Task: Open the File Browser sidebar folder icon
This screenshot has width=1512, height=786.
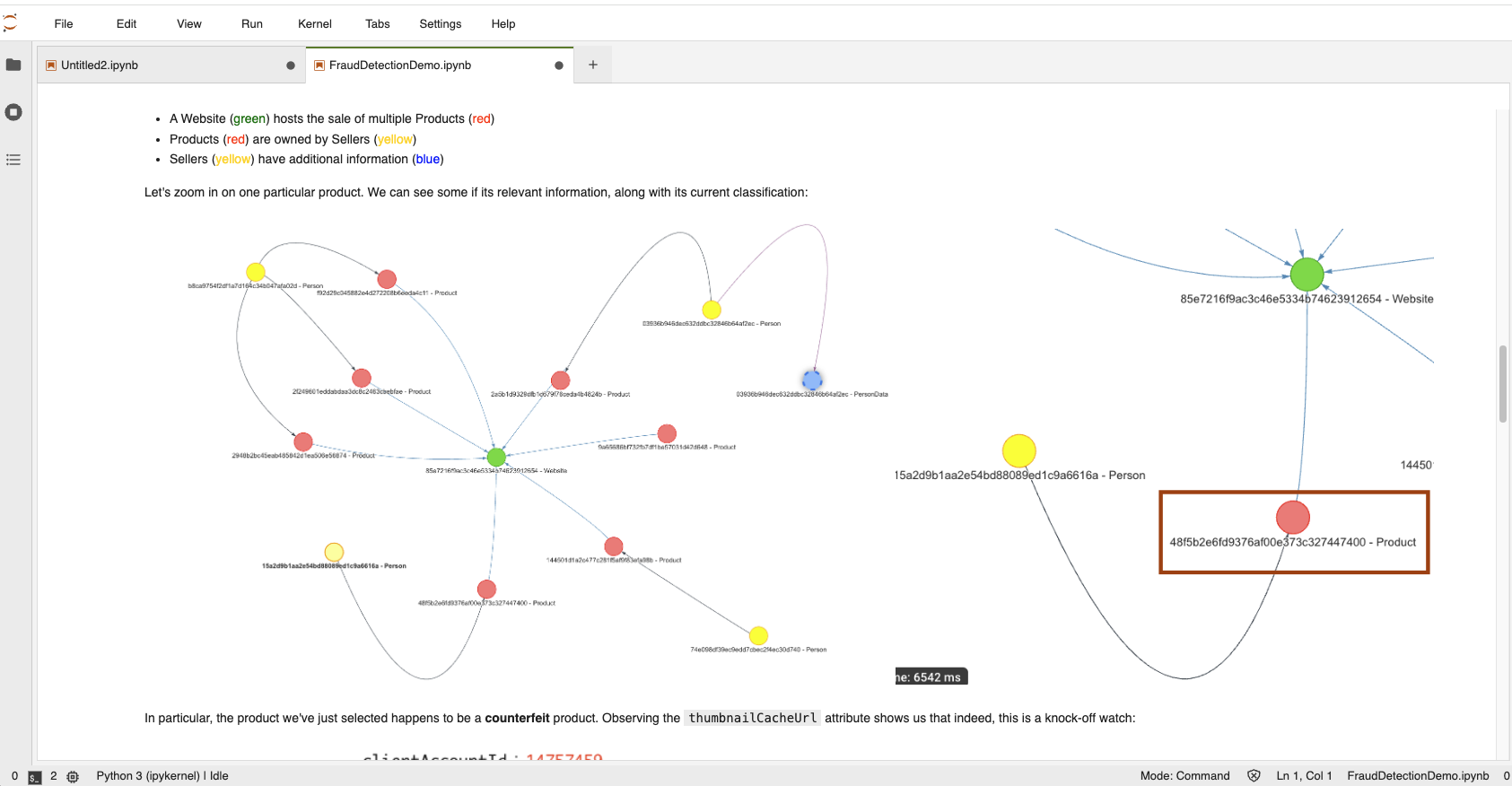Action: click(13, 65)
